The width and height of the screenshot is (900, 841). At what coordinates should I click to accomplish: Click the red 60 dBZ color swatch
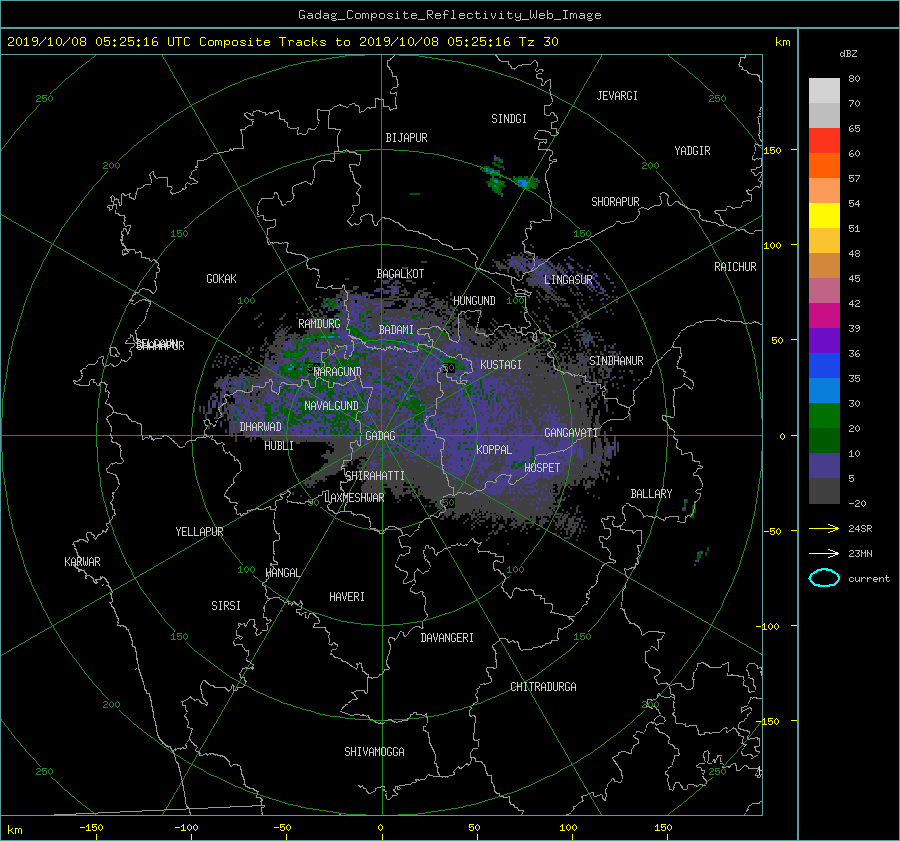tap(824, 141)
